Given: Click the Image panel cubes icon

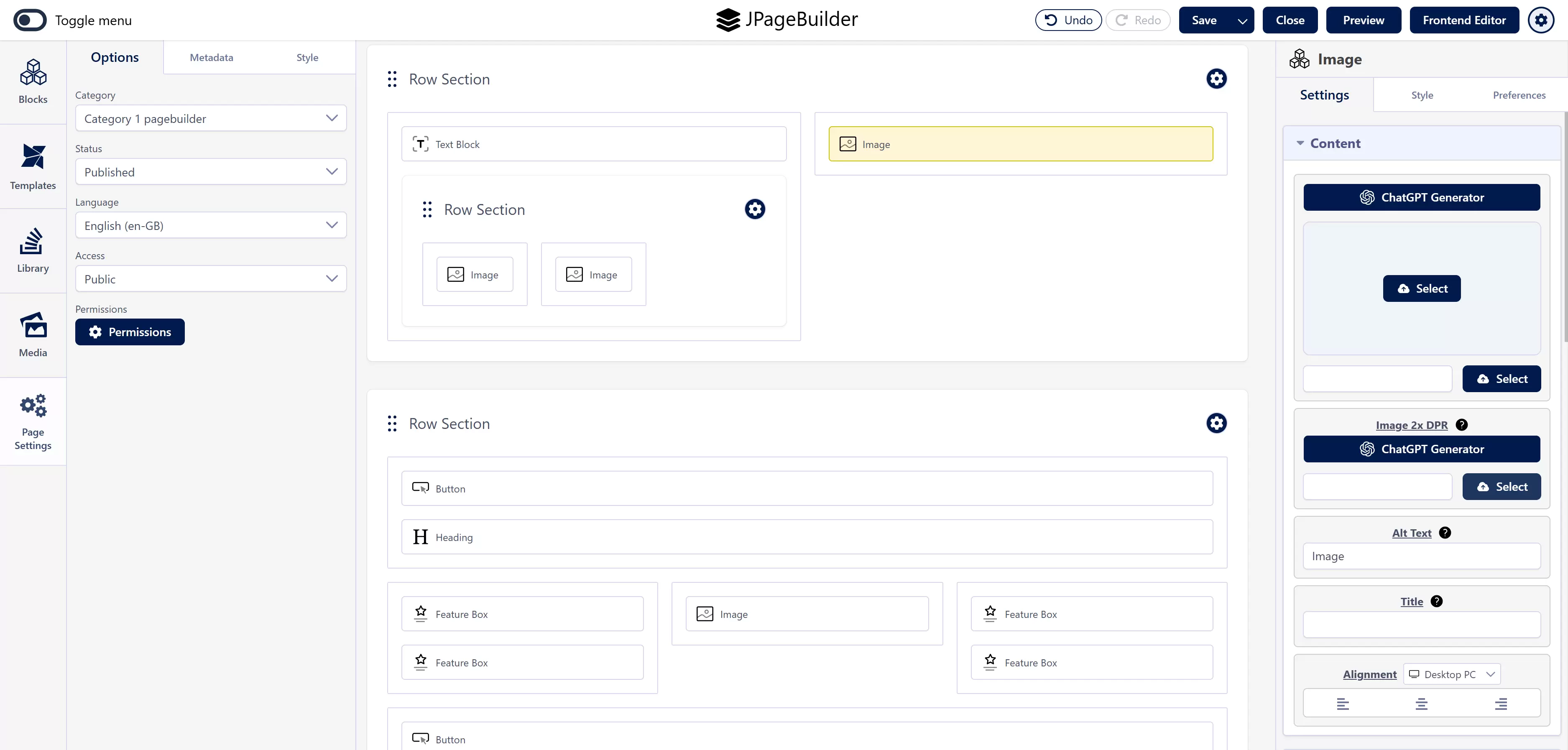Looking at the screenshot, I should pos(1299,59).
